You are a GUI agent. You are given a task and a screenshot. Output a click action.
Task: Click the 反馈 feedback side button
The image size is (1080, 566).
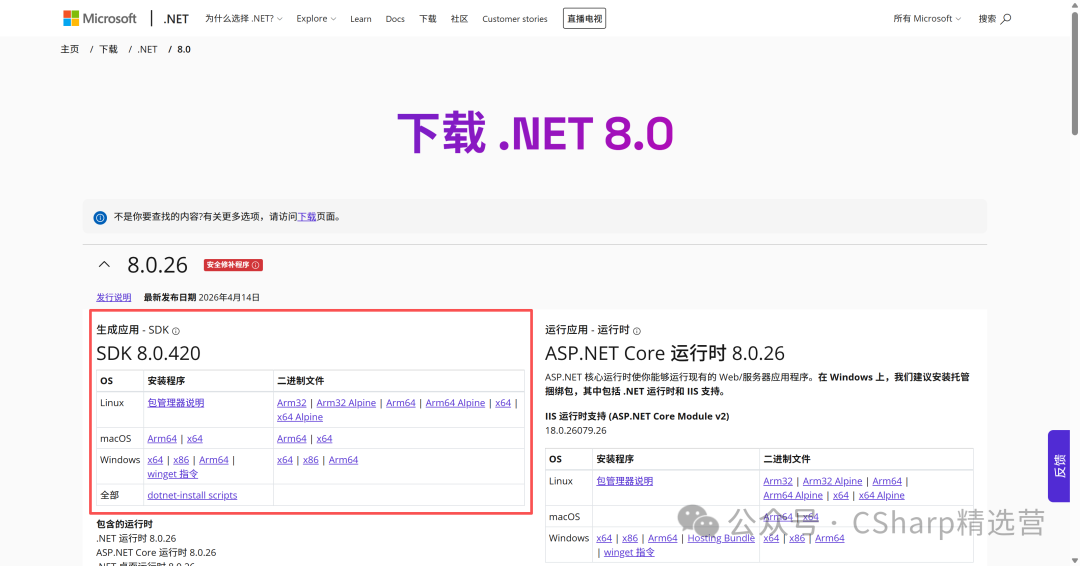click(x=1059, y=466)
